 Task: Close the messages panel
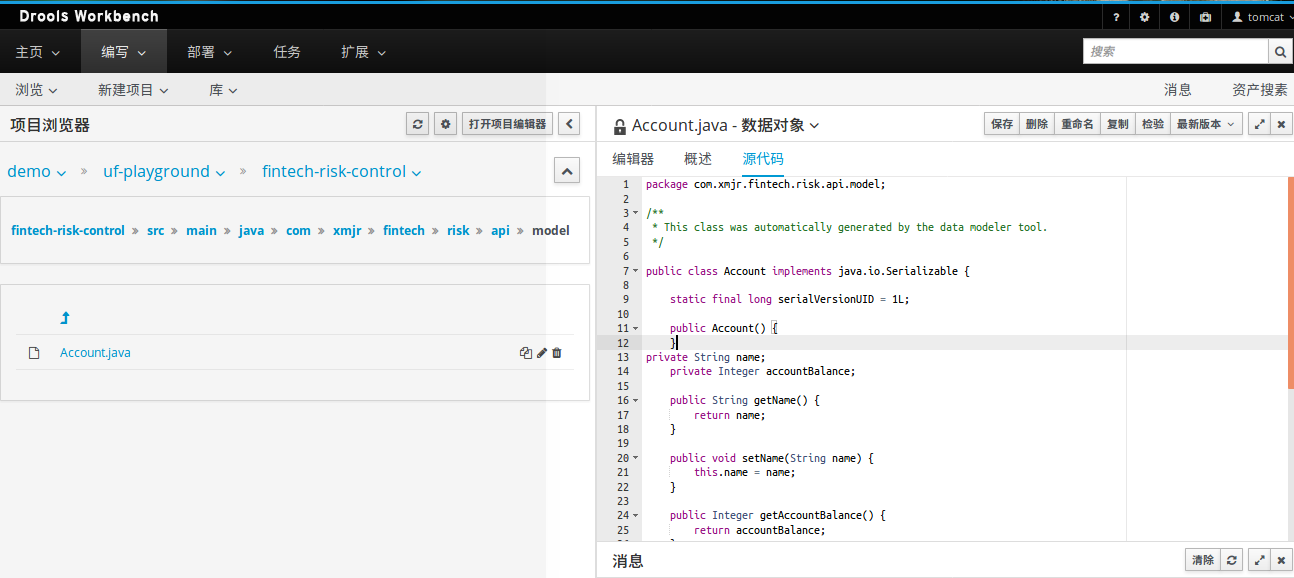(1281, 560)
